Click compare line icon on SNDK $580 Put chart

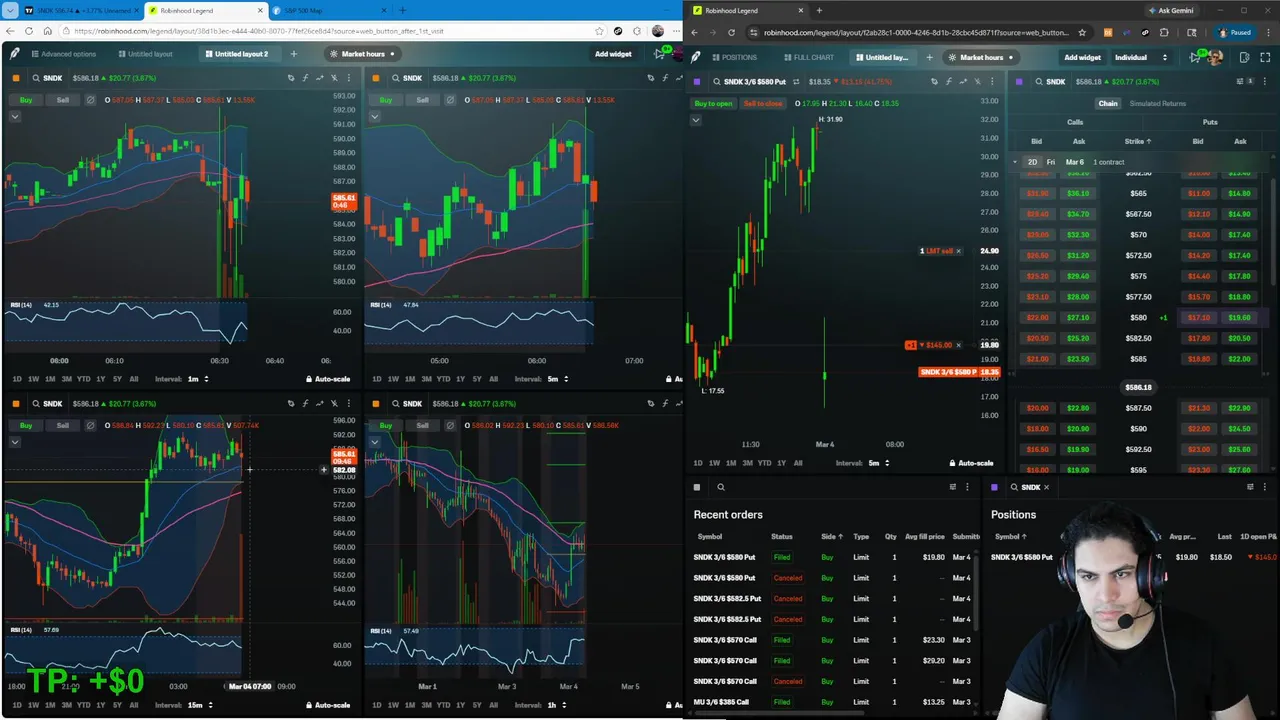pos(962,82)
